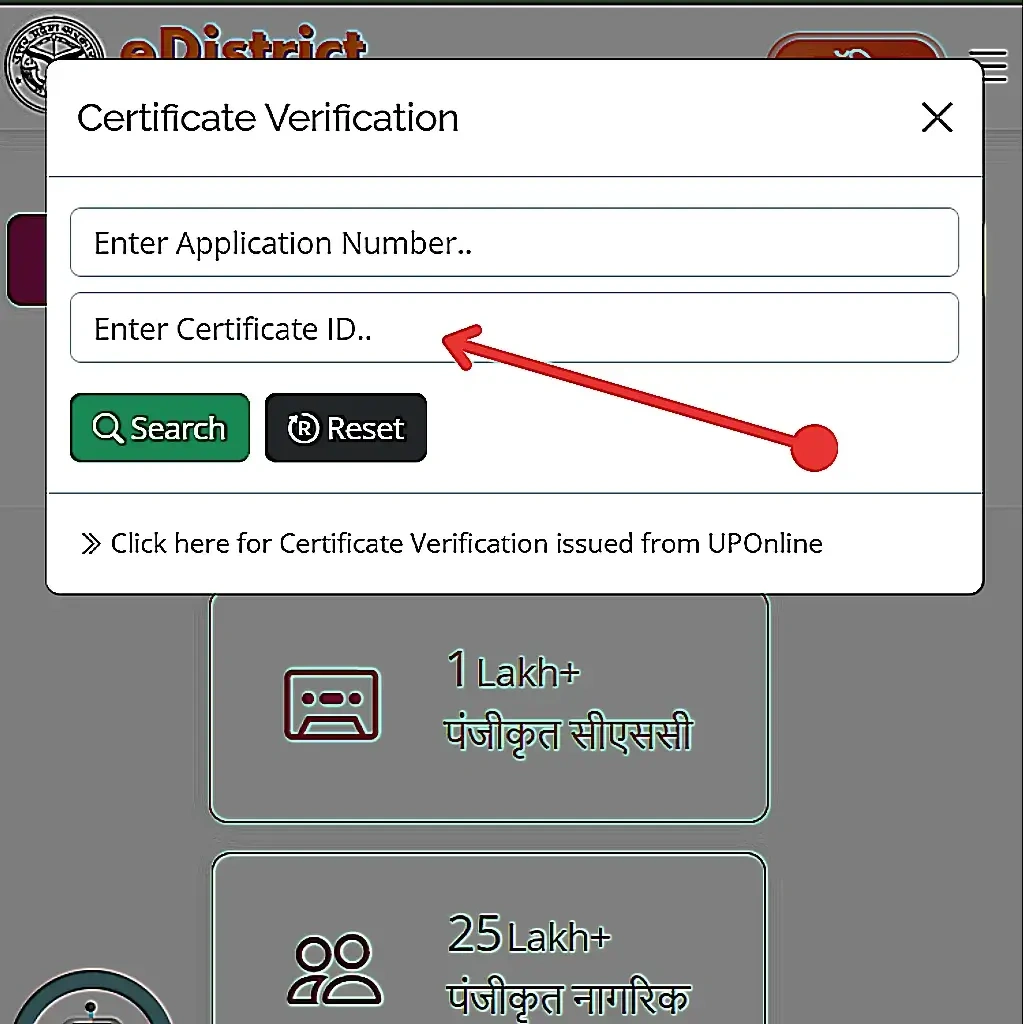Click the double chevron before the UPOnline link
1024x1024 pixels.
pos(91,544)
